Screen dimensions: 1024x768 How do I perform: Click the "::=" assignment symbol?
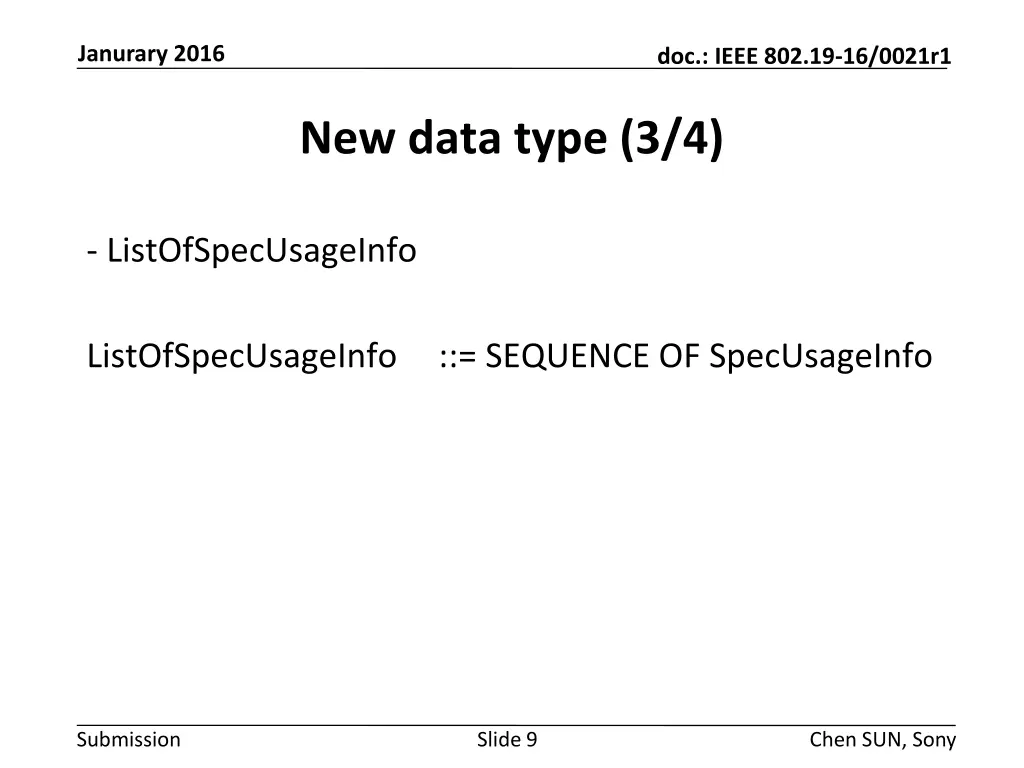(457, 355)
